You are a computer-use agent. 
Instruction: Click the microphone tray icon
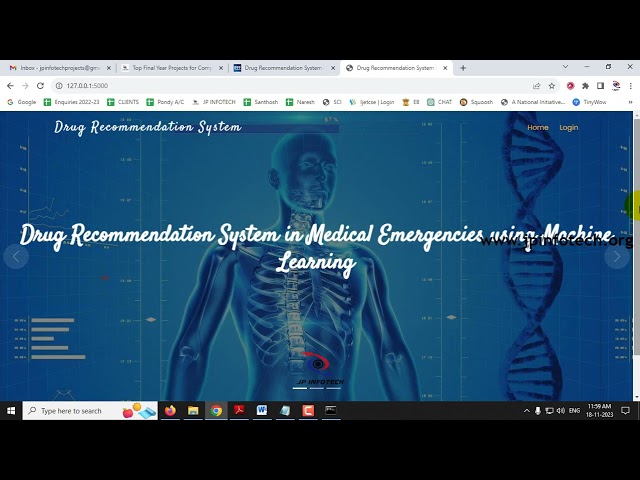538,411
